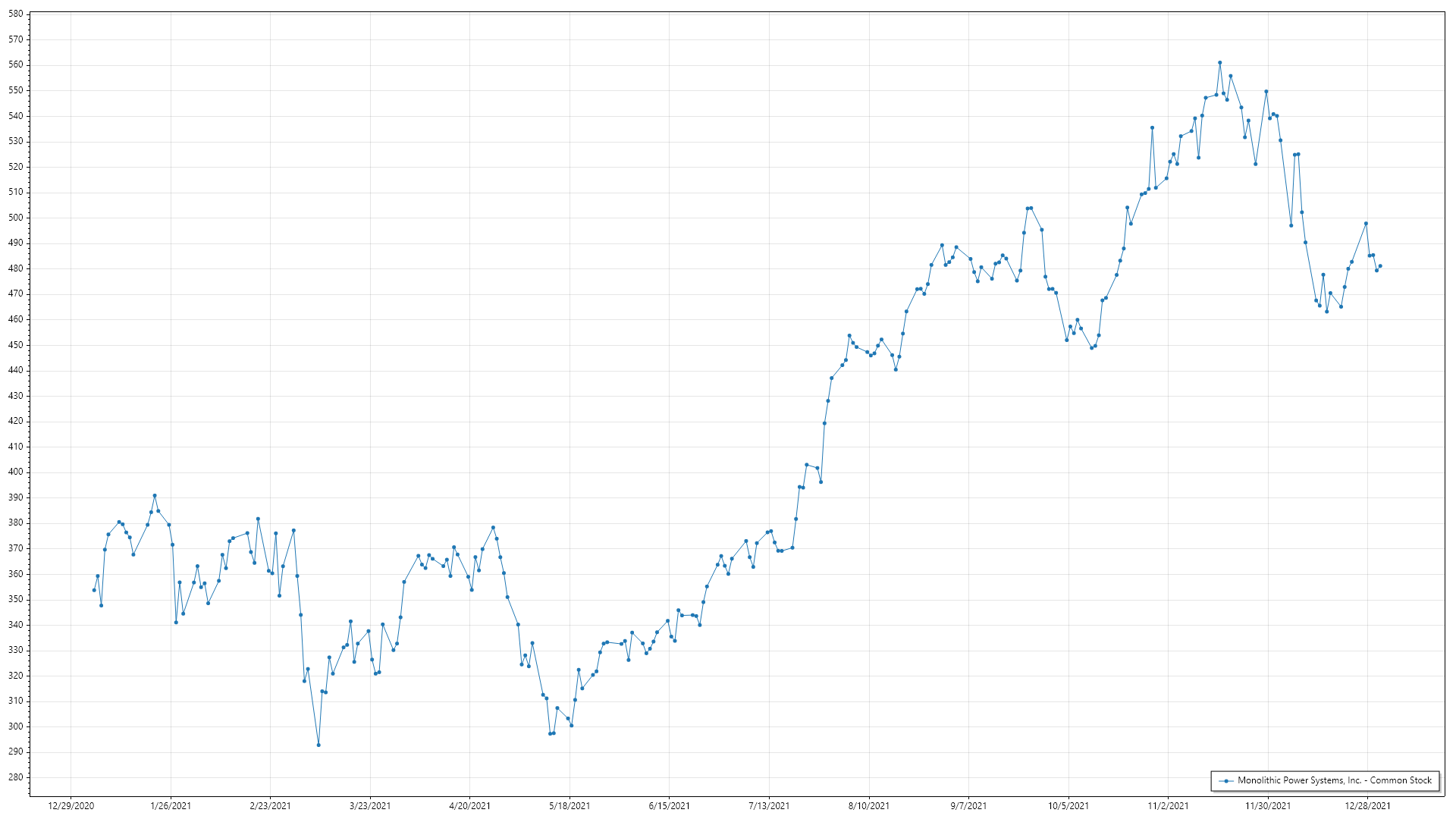Screen dimensions: 1456x819
Task: Click the Monolithic Power Systems legend label
Action: (x=1334, y=780)
